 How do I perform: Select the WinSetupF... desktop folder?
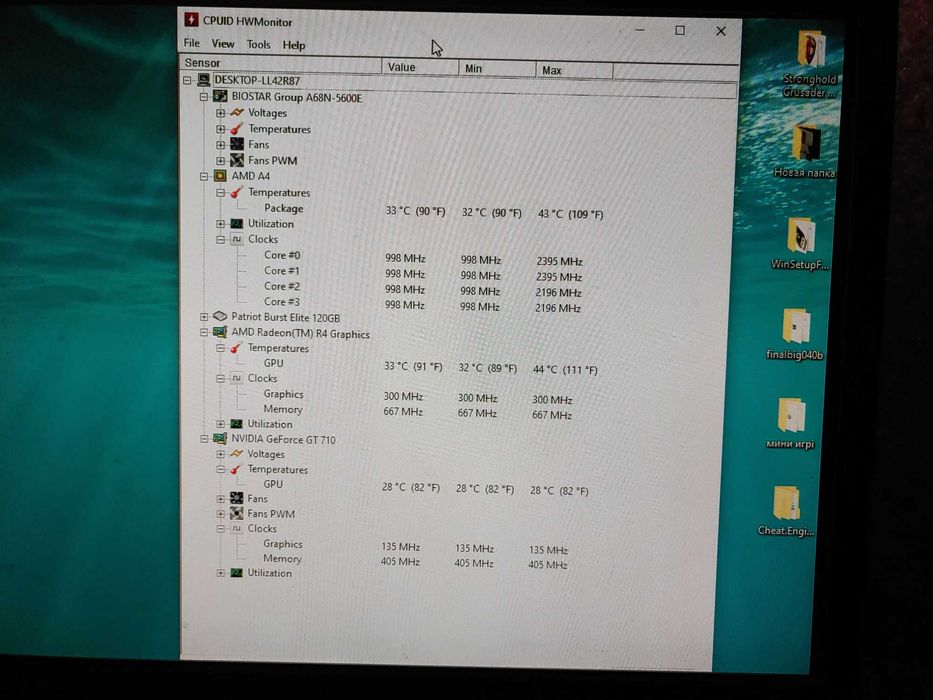[x=799, y=244]
